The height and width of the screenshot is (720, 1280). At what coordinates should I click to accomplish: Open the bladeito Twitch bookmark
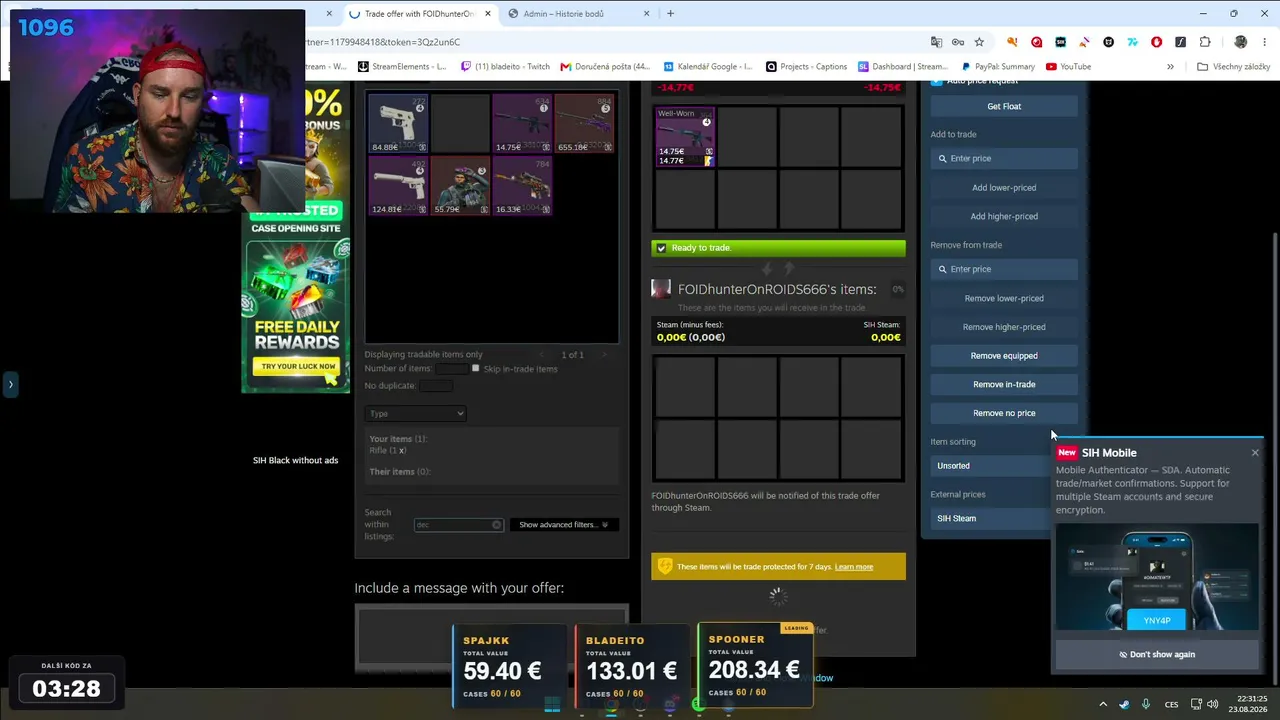click(505, 67)
